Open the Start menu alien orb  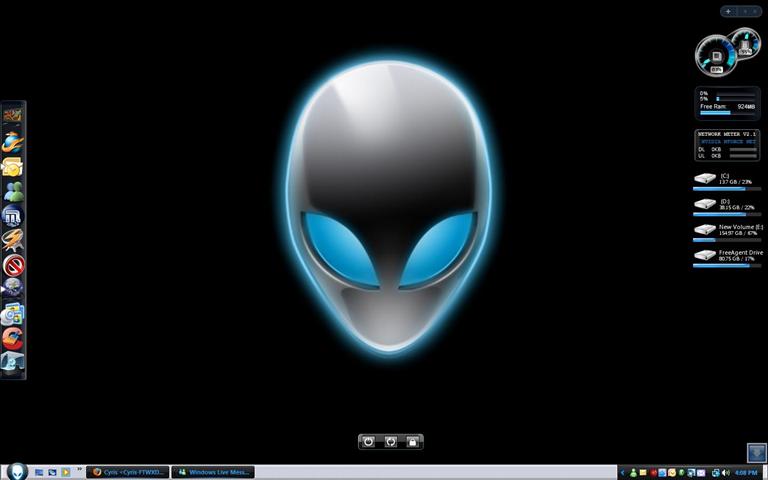[x=17, y=471]
